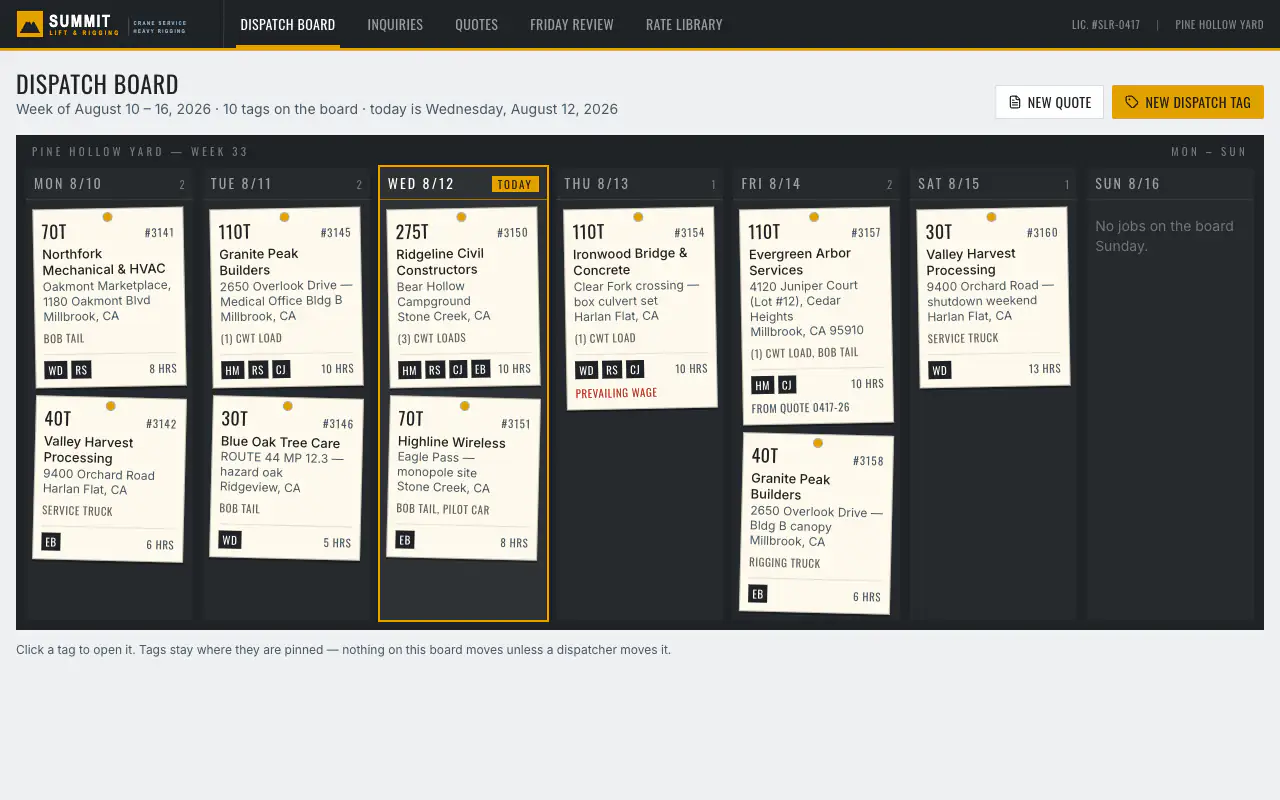The height and width of the screenshot is (800, 1280).
Task: Click the Summit Lift & Rigging logo
Action: tap(102, 24)
